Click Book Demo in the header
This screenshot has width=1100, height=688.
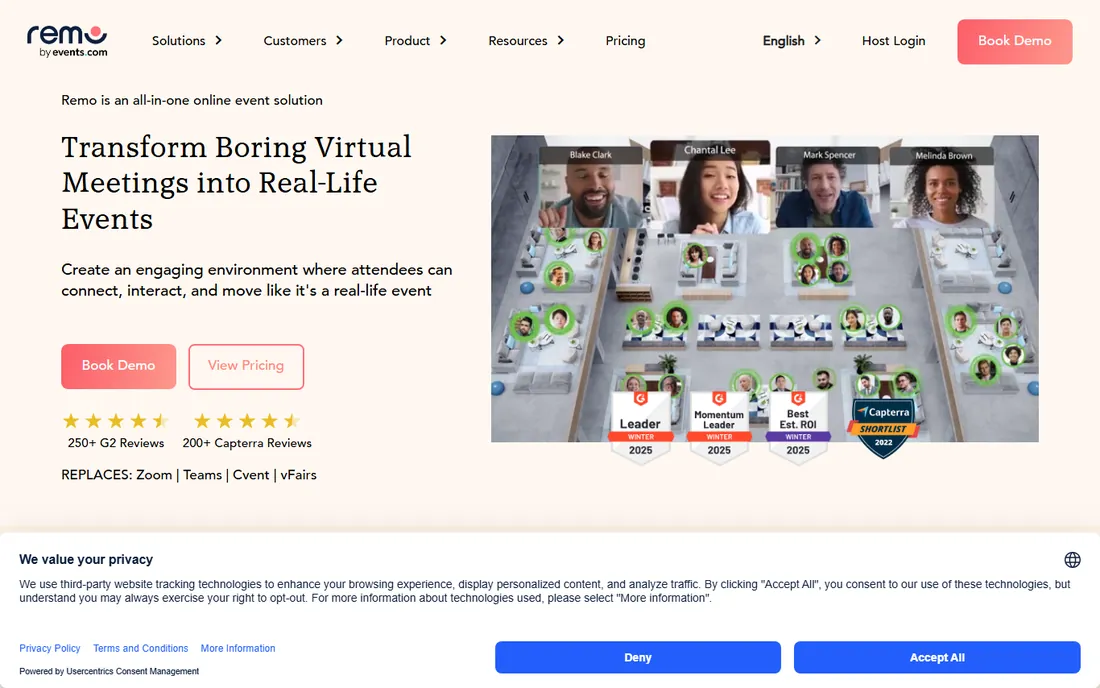pos(1014,41)
